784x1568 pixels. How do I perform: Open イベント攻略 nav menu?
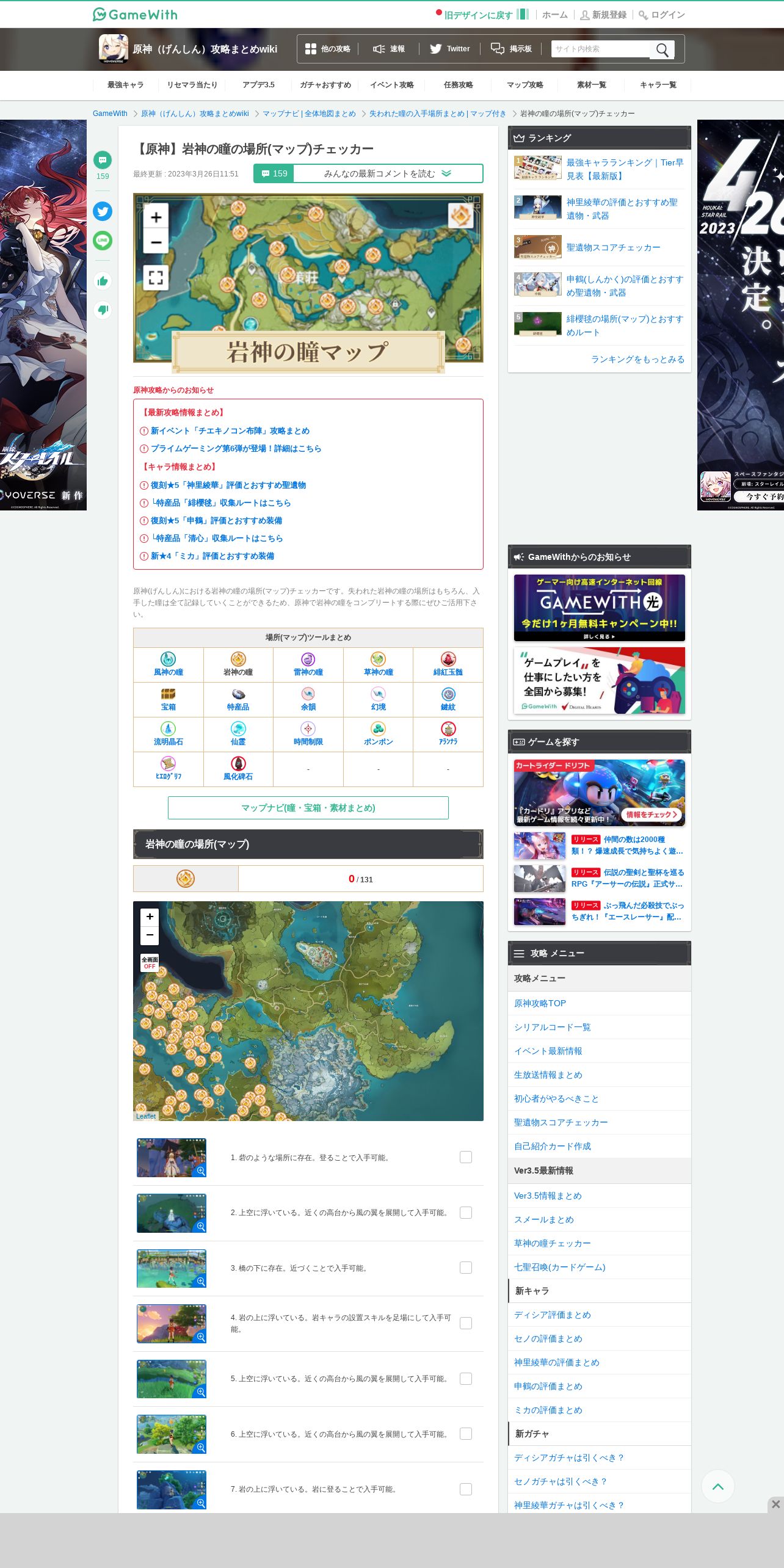click(392, 85)
